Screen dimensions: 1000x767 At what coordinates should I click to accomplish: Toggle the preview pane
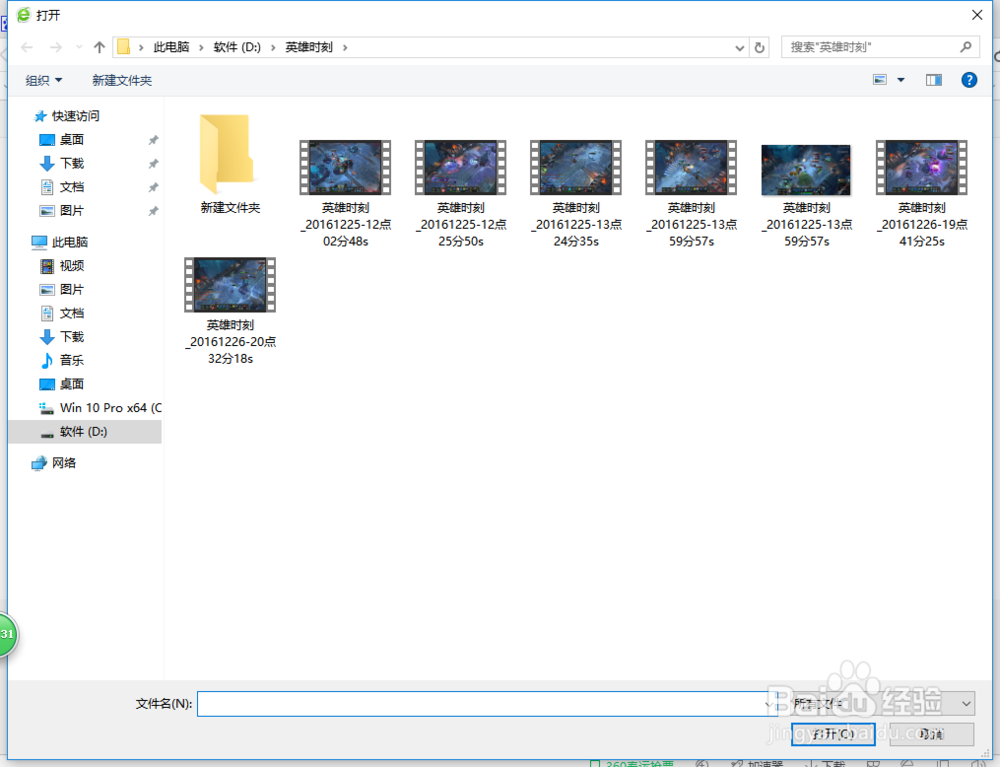pyautogui.click(x=934, y=80)
